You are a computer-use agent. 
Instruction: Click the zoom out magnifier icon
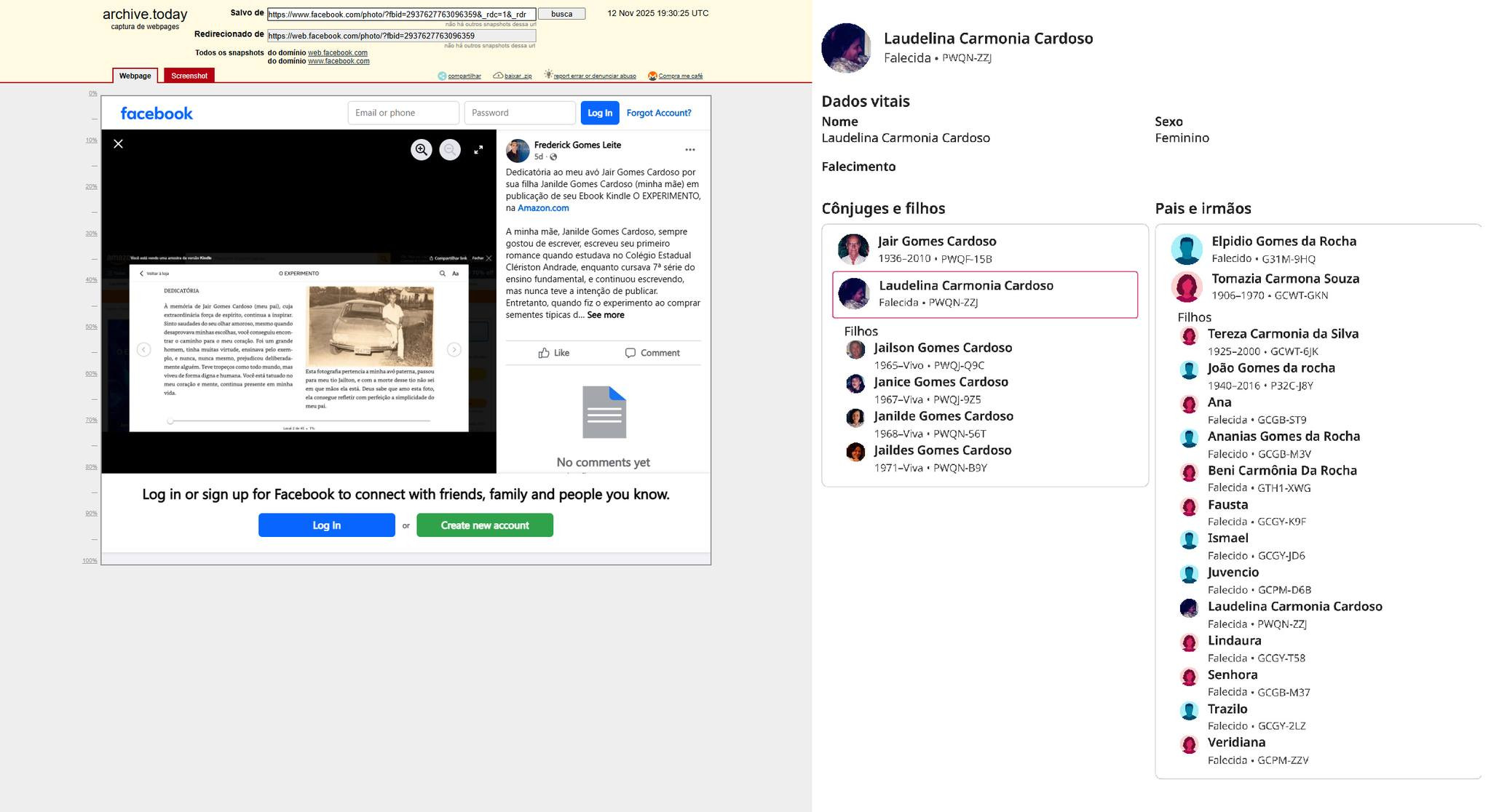[450, 150]
